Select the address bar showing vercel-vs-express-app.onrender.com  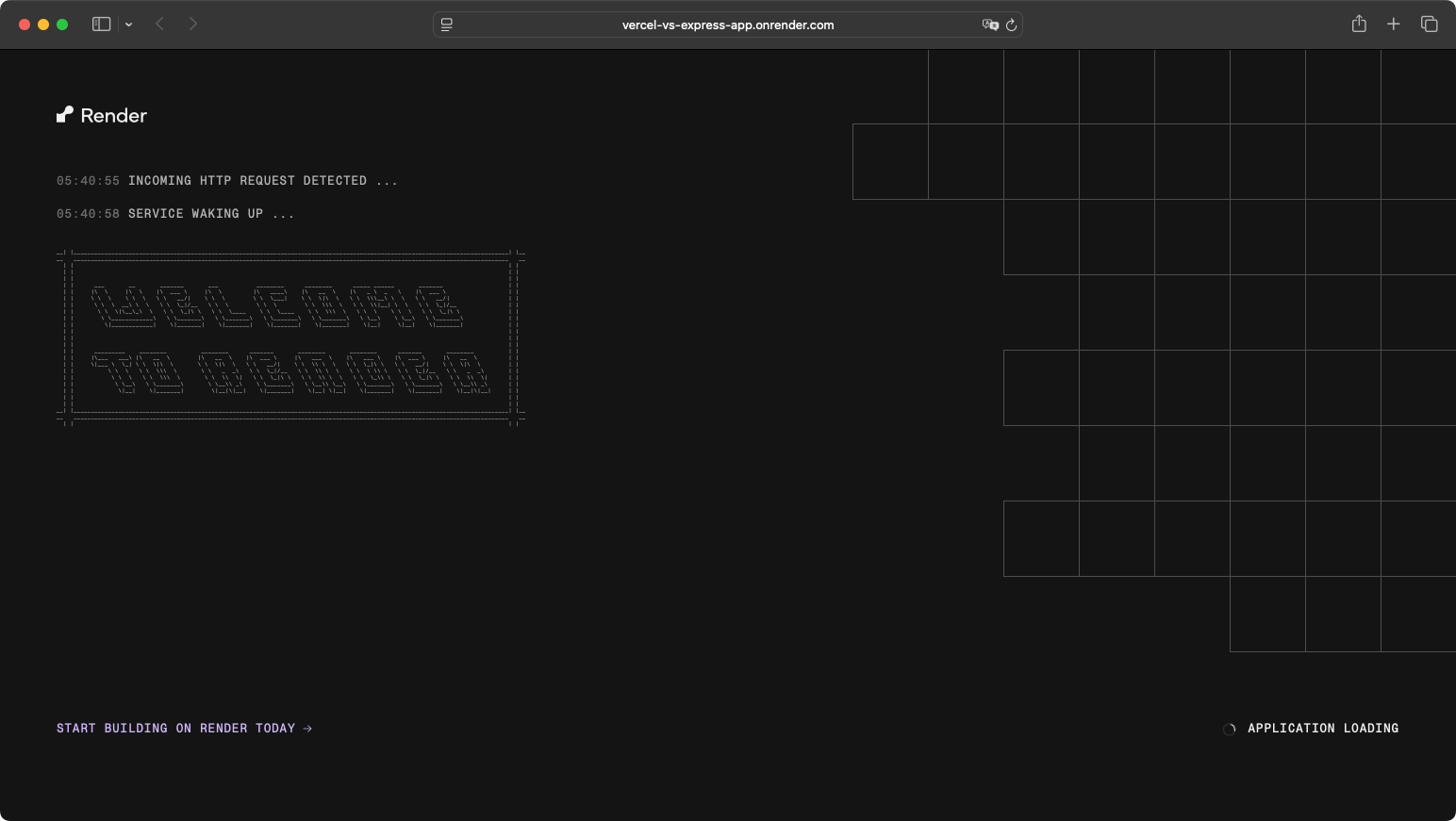tap(726, 25)
